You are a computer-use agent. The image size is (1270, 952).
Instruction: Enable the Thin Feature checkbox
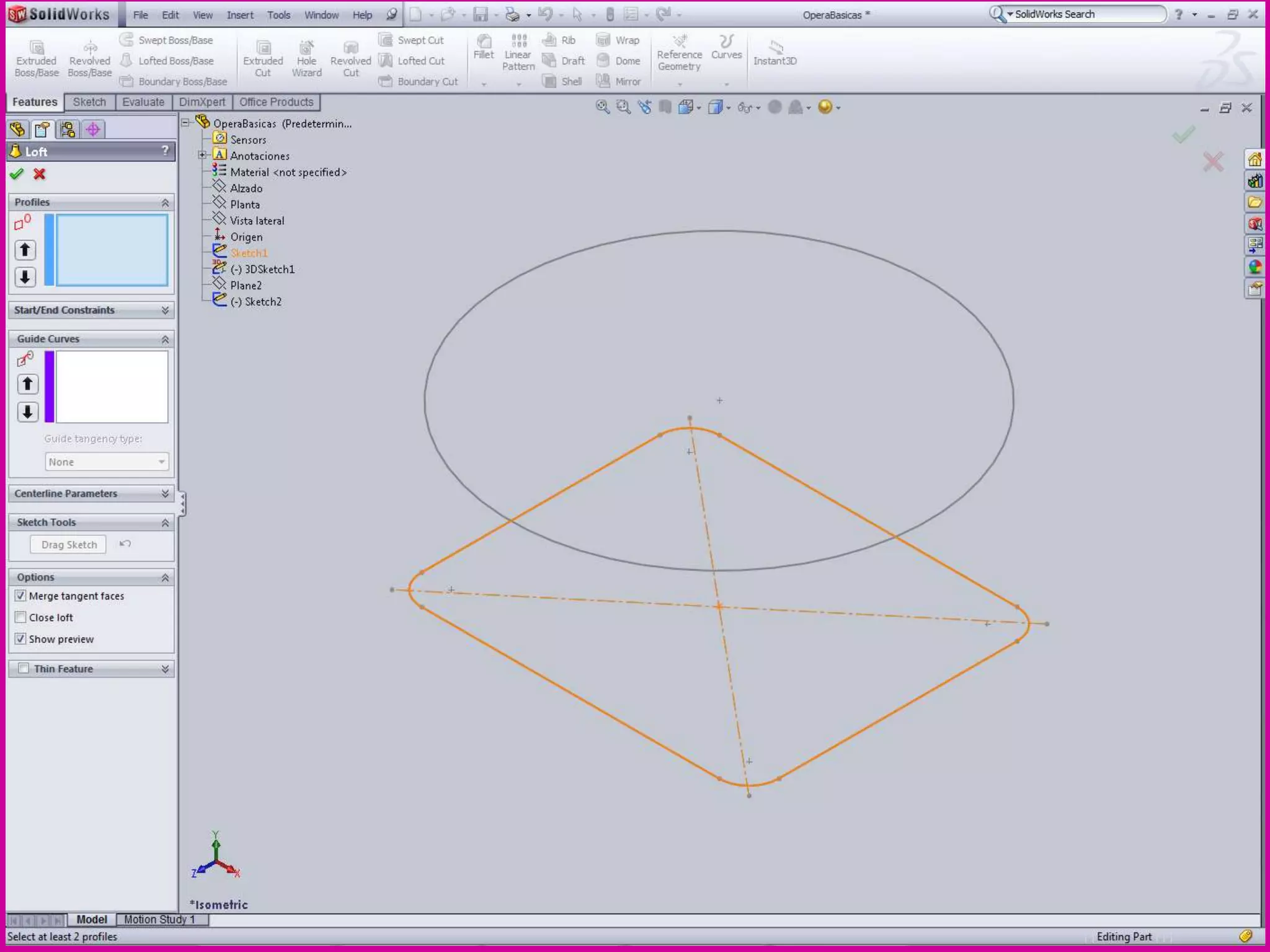click(24, 668)
